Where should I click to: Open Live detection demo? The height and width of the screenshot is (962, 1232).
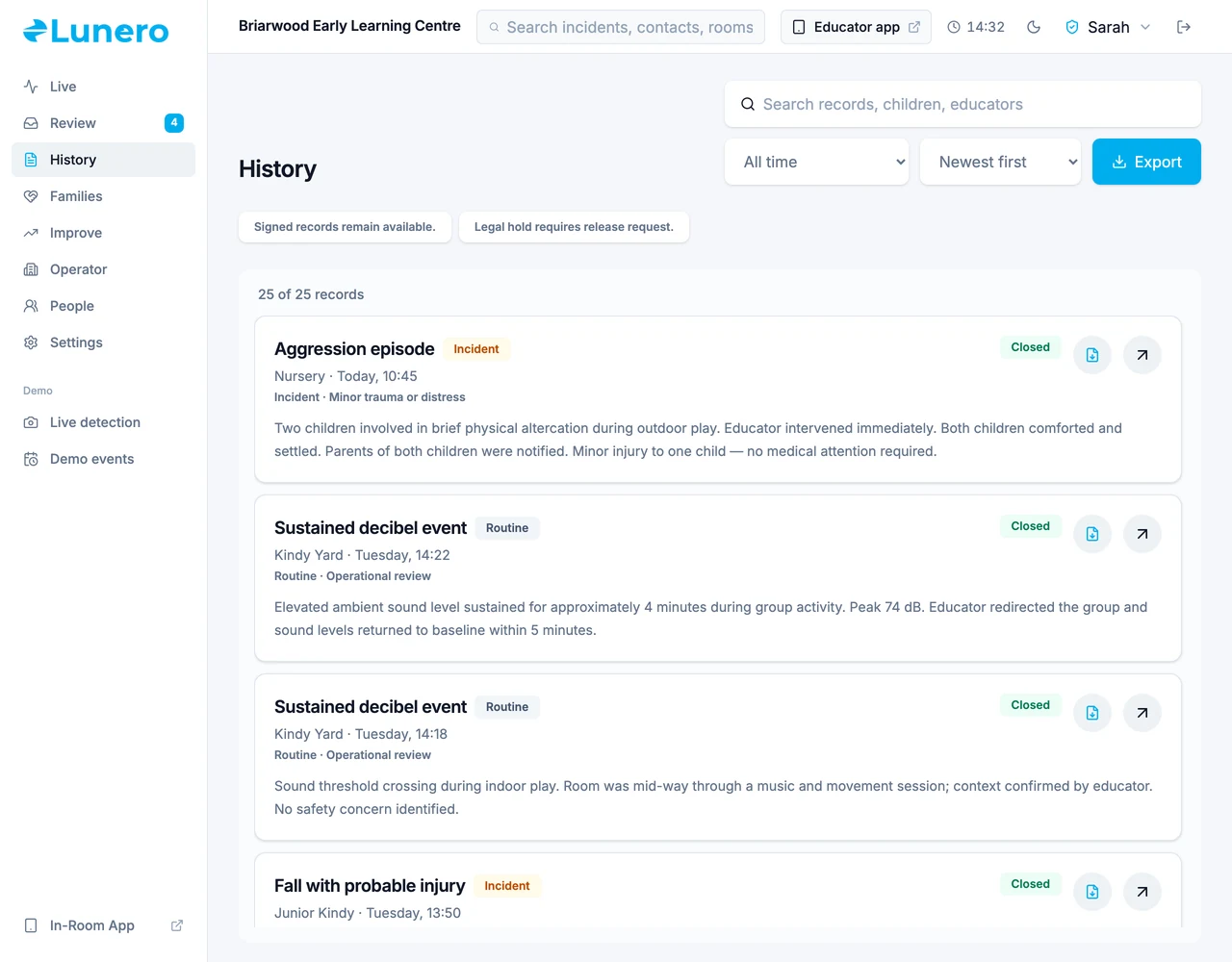(x=103, y=422)
